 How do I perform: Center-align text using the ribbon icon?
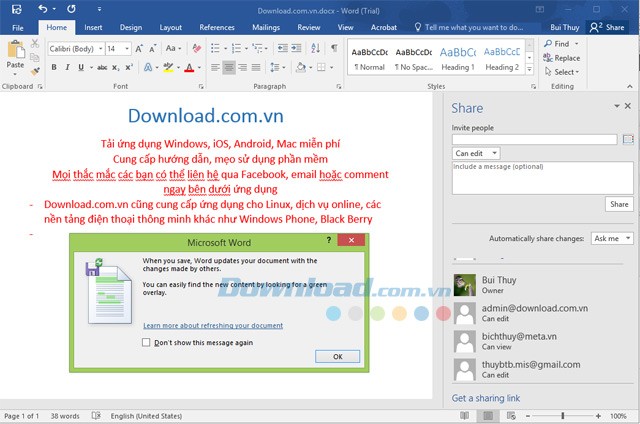click(x=229, y=68)
